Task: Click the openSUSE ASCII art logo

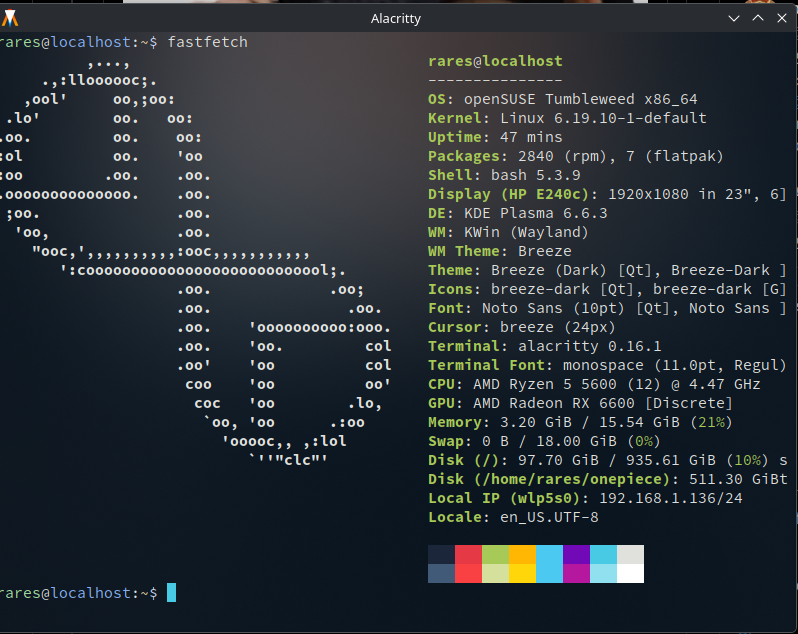Action: click(x=195, y=261)
